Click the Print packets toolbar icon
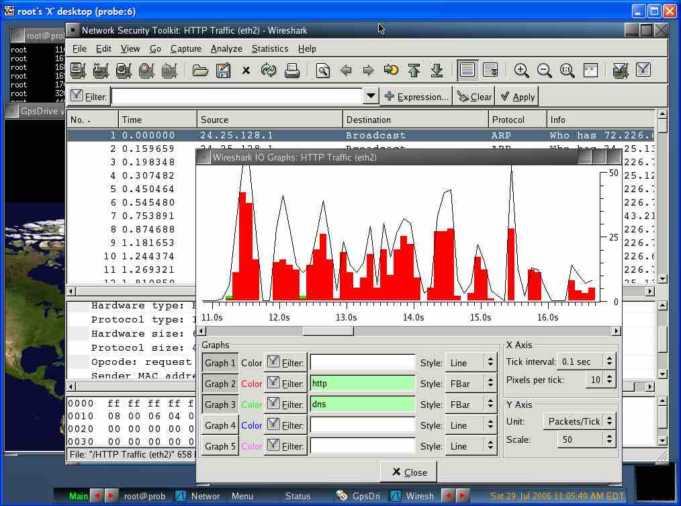 coord(292,71)
